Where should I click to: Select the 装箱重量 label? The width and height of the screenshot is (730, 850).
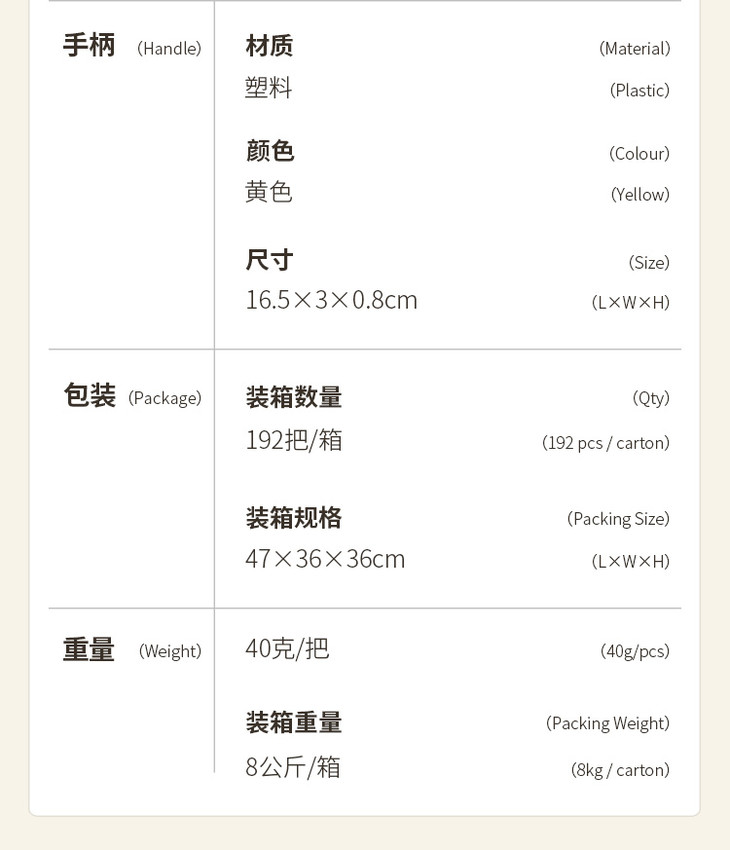(294, 722)
